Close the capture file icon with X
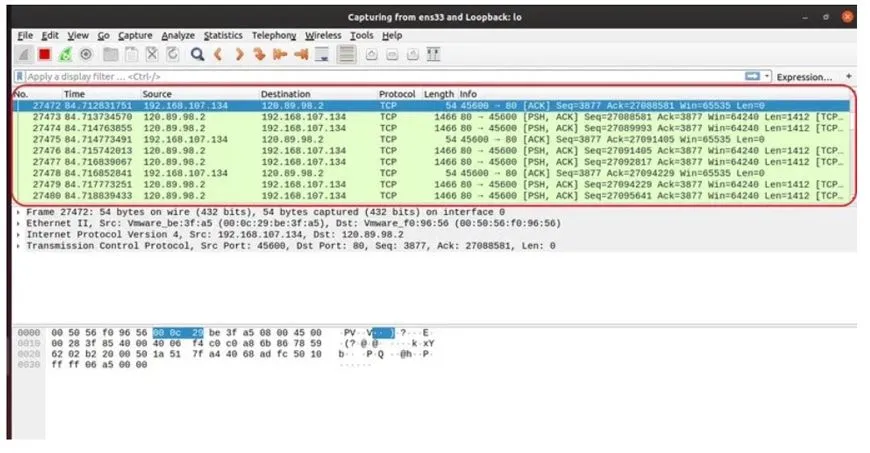This screenshot has width=870, height=453. [x=152, y=54]
